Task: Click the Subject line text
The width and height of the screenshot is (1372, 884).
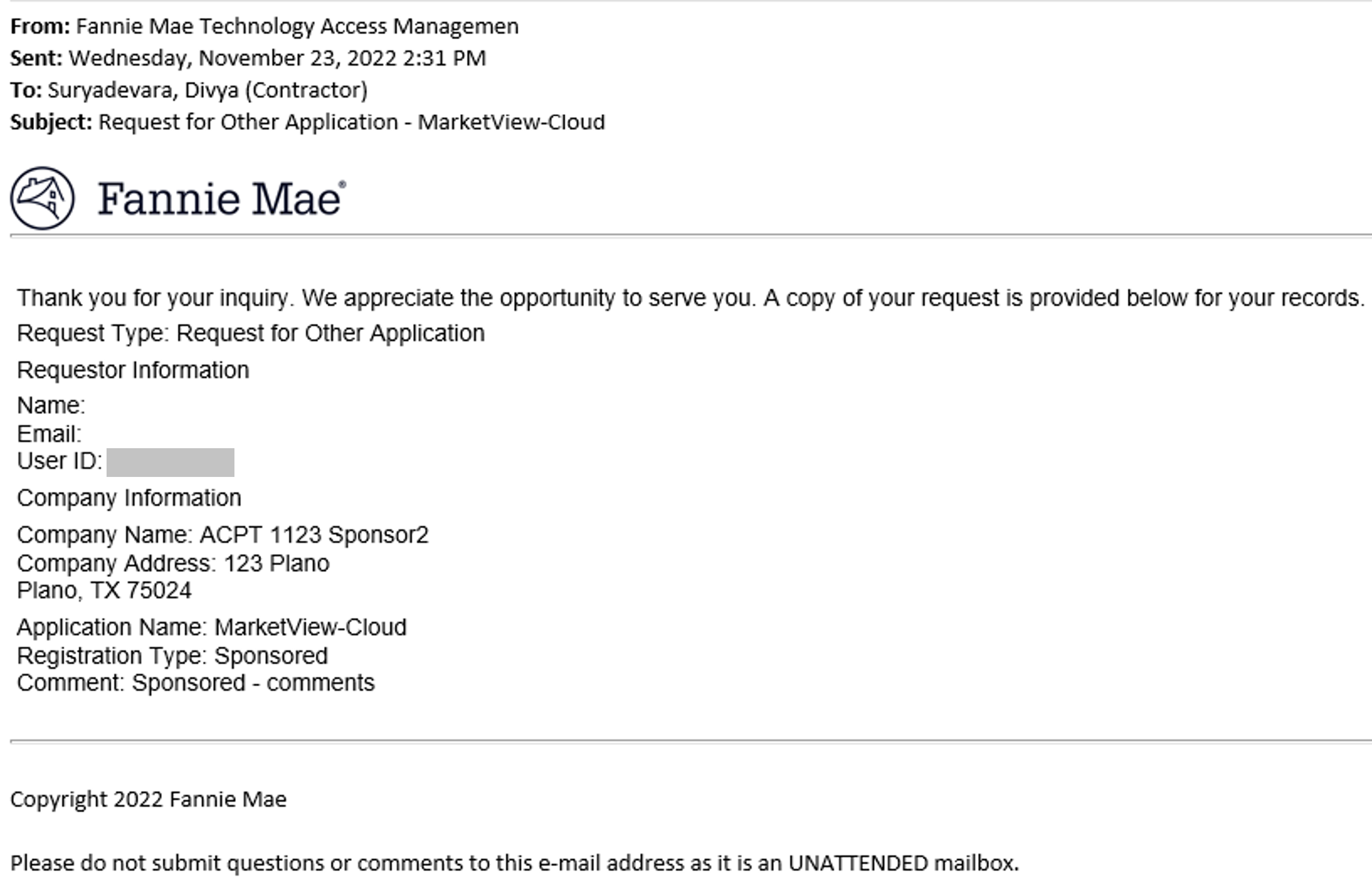Action: click(x=308, y=122)
